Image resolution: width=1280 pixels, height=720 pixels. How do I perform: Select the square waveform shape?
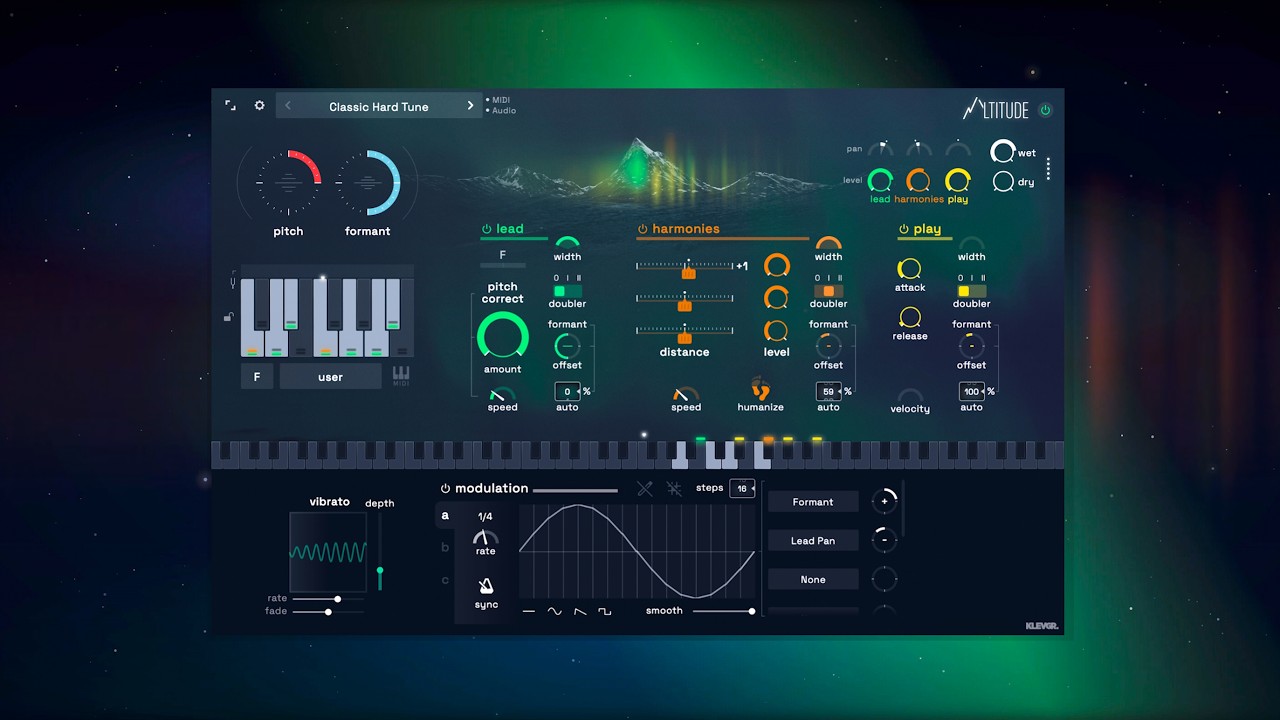tap(605, 611)
